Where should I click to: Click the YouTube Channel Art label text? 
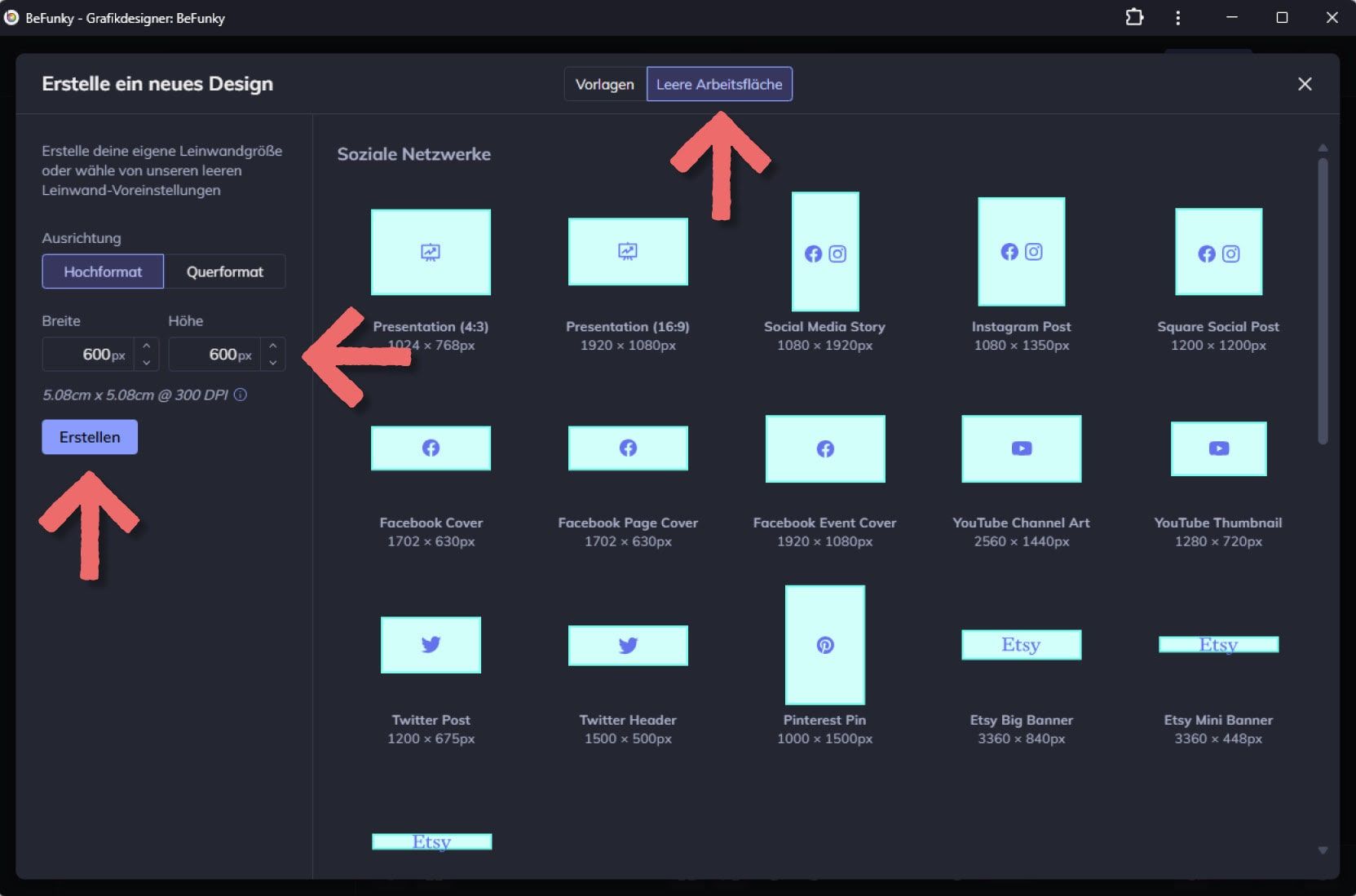click(1021, 523)
